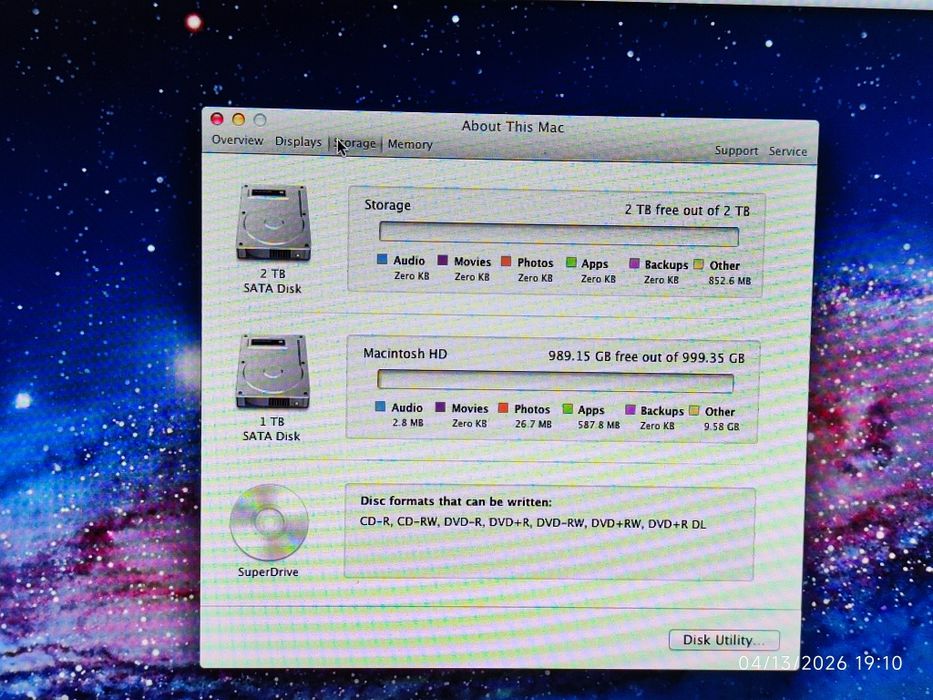
Task: Click the 'SuperDrive' label
Action: 268,572
